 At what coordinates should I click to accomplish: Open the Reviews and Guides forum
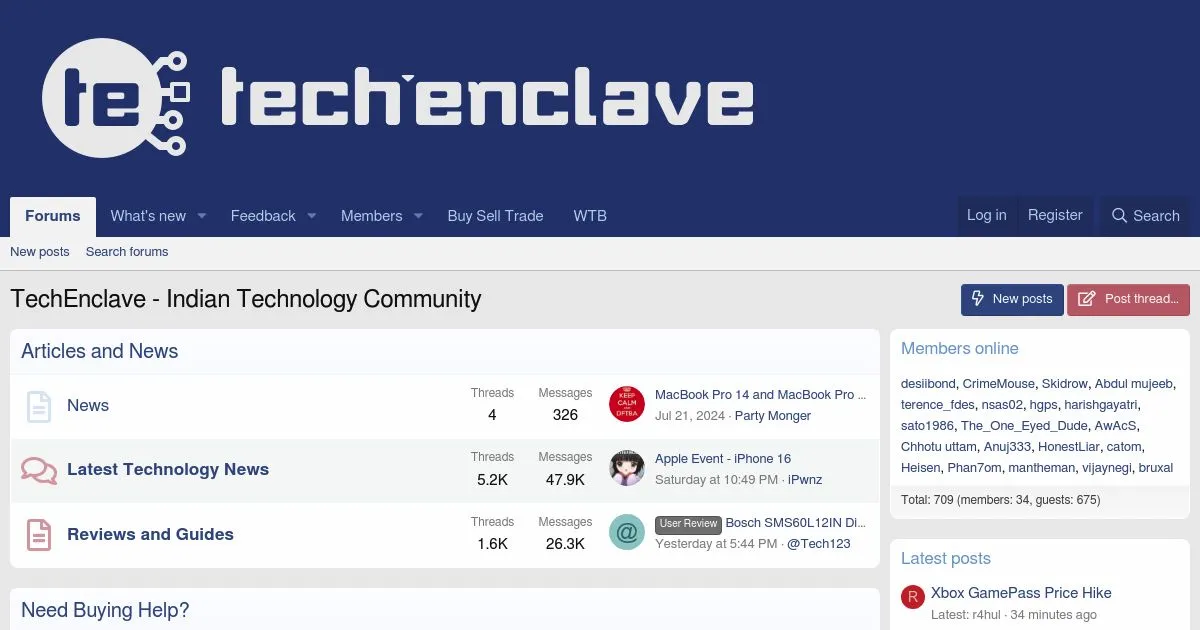[x=150, y=534]
